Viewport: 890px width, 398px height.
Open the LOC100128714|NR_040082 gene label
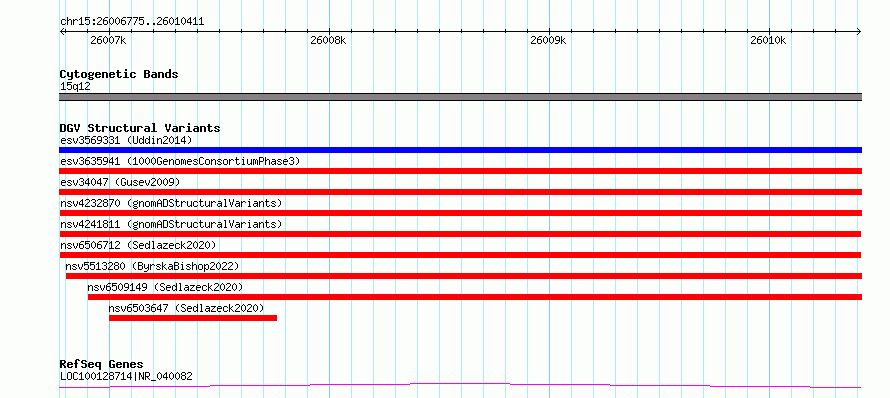(126, 376)
